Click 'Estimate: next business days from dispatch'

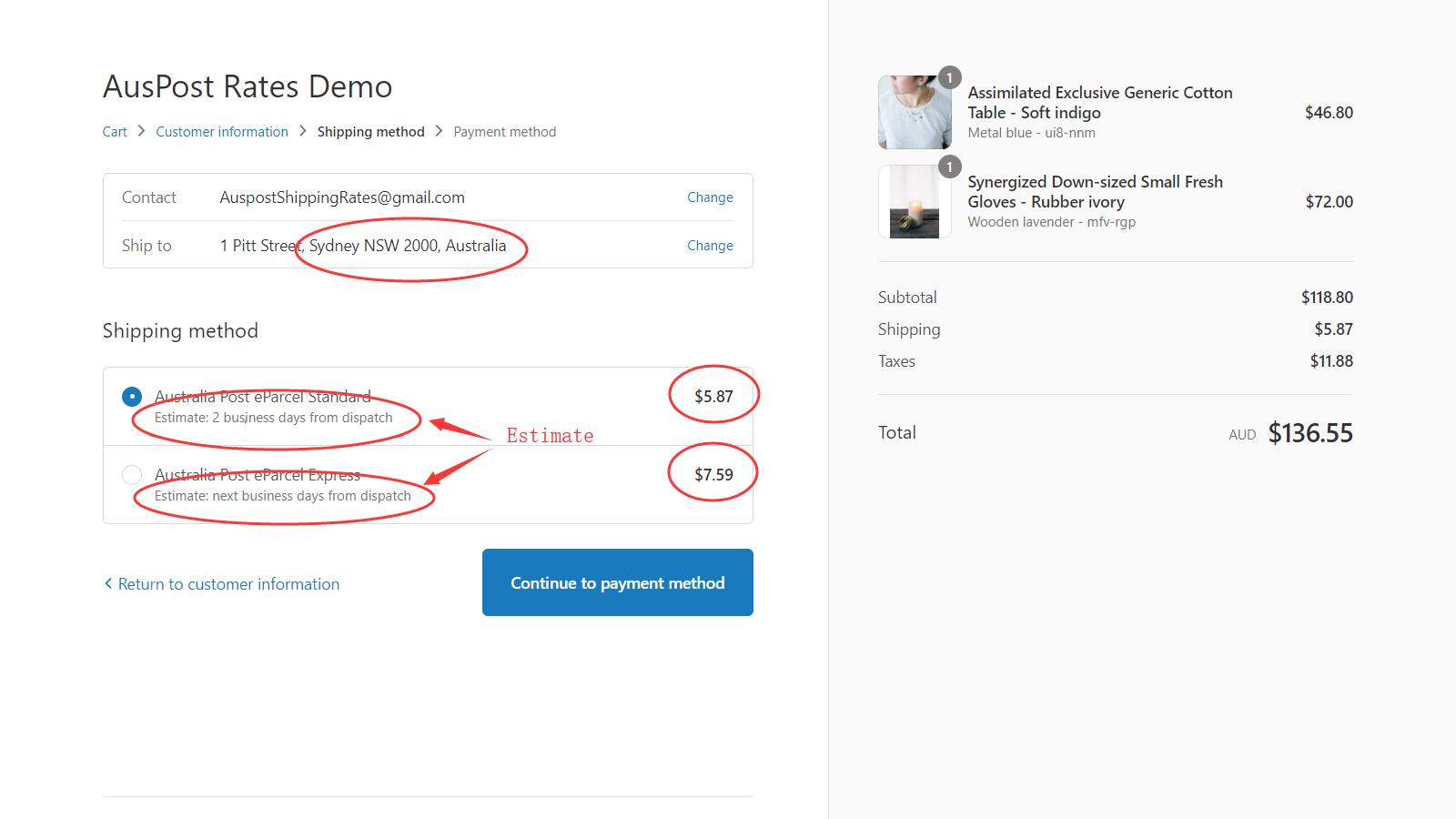(x=283, y=496)
